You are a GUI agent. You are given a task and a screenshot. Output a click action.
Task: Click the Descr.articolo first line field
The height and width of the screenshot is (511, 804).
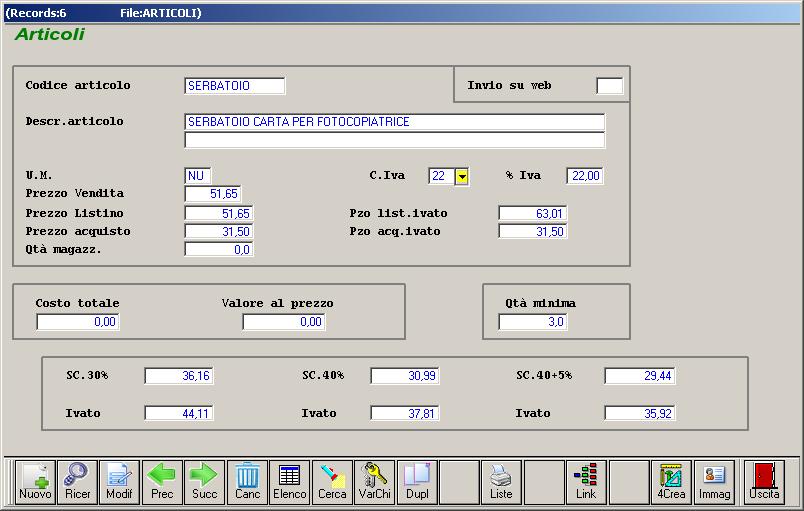coord(394,122)
